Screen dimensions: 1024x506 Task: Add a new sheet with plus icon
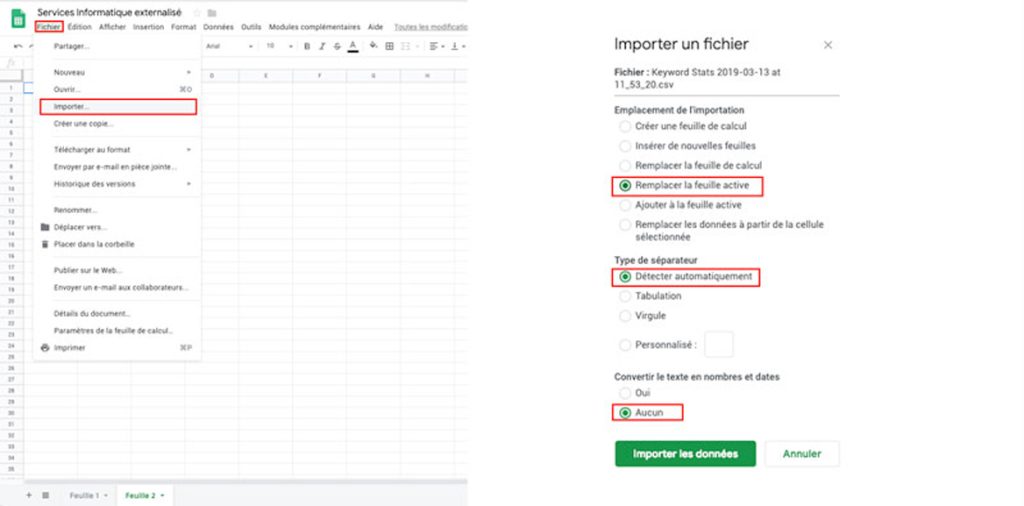coord(29,496)
